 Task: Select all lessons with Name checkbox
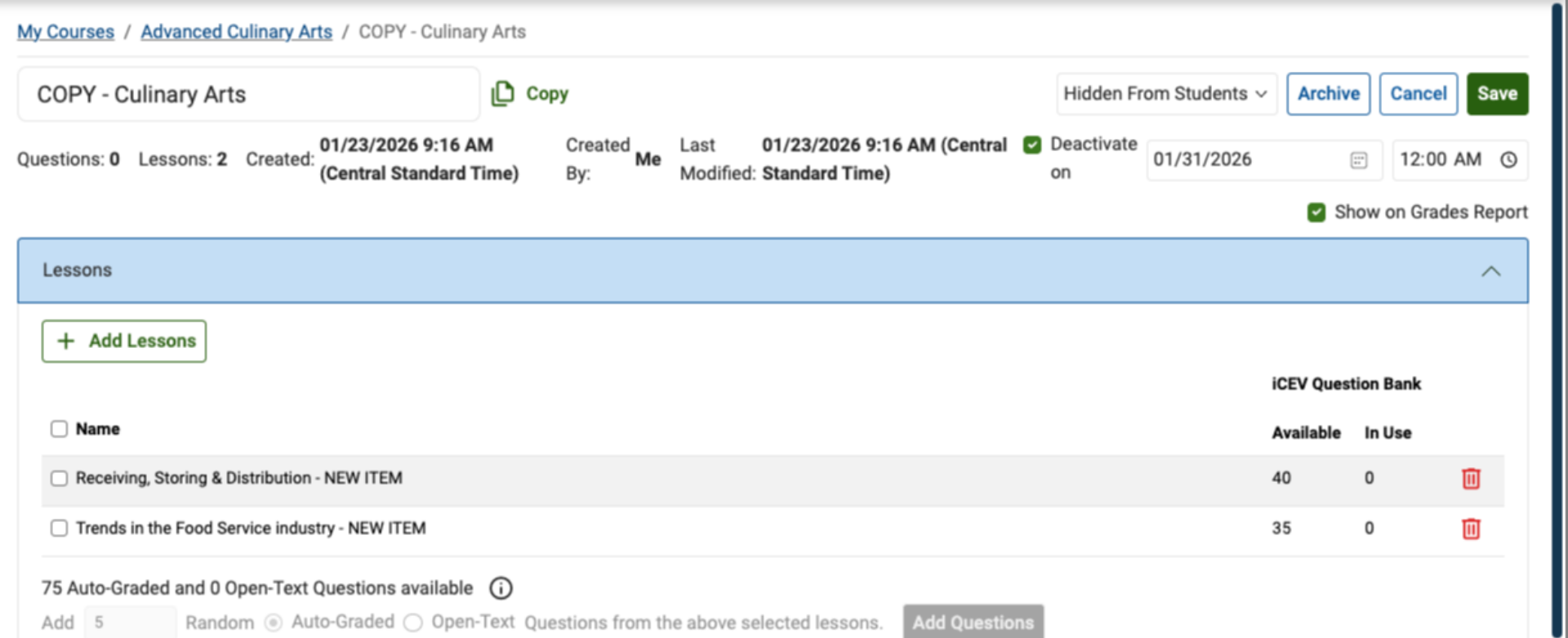tap(59, 429)
